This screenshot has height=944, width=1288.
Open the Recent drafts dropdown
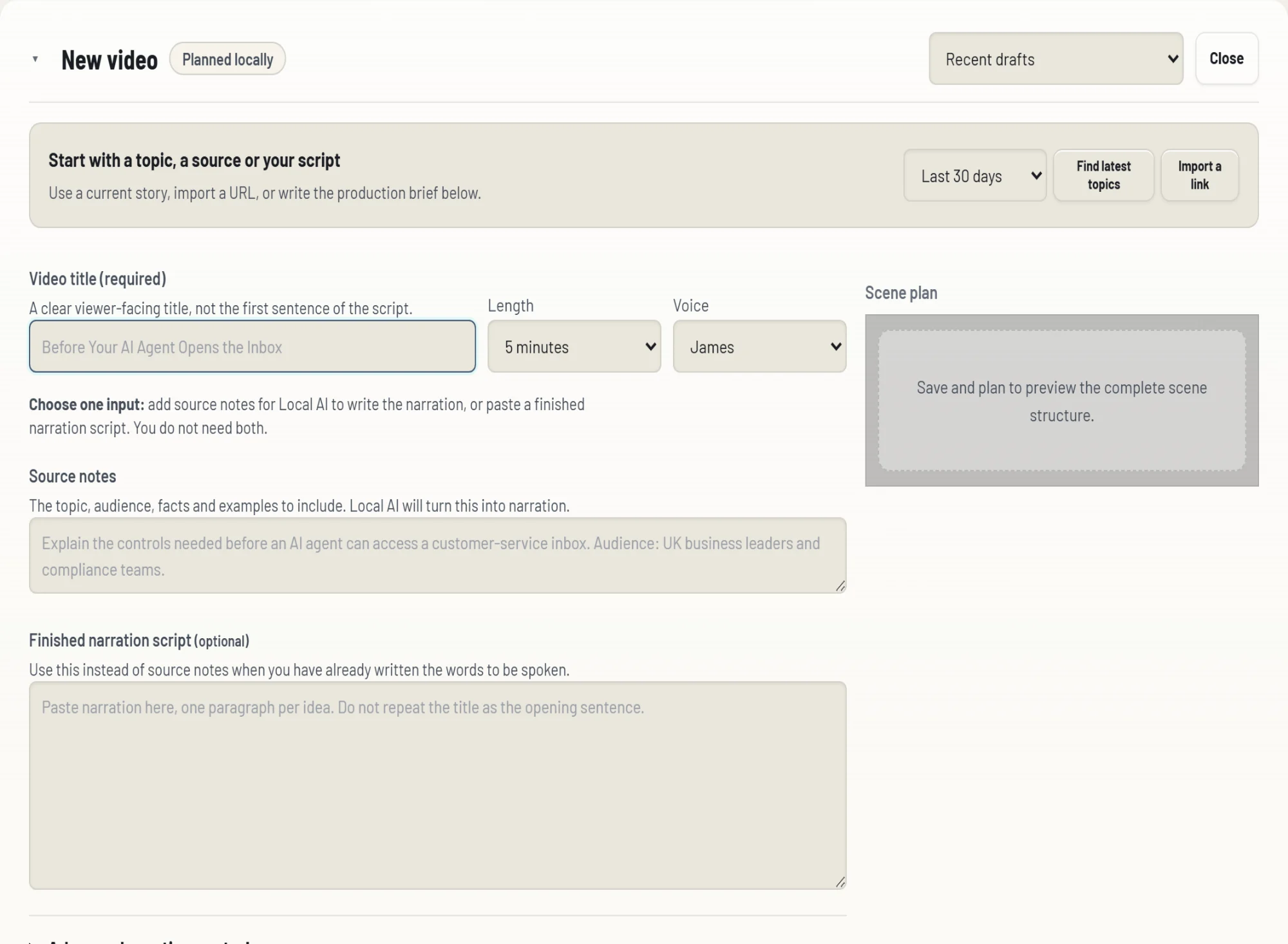click(1056, 59)
